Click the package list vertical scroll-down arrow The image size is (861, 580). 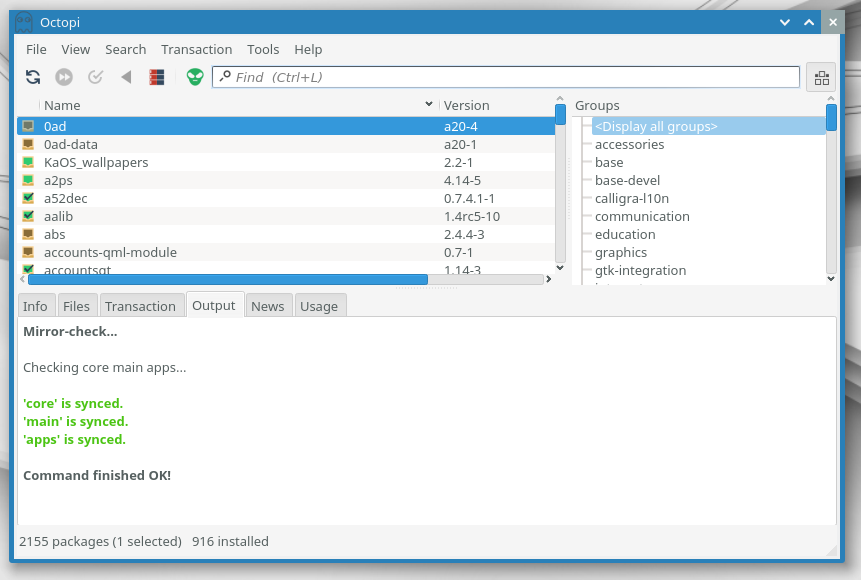click(x=560, y=267)
